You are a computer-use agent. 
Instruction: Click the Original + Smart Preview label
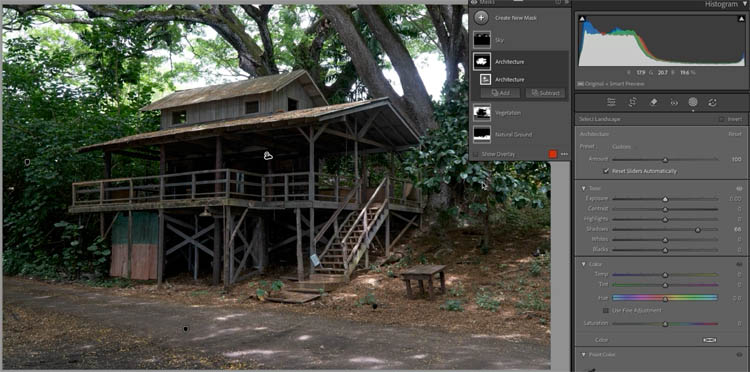pyautogui.click(x=615, y=84)
